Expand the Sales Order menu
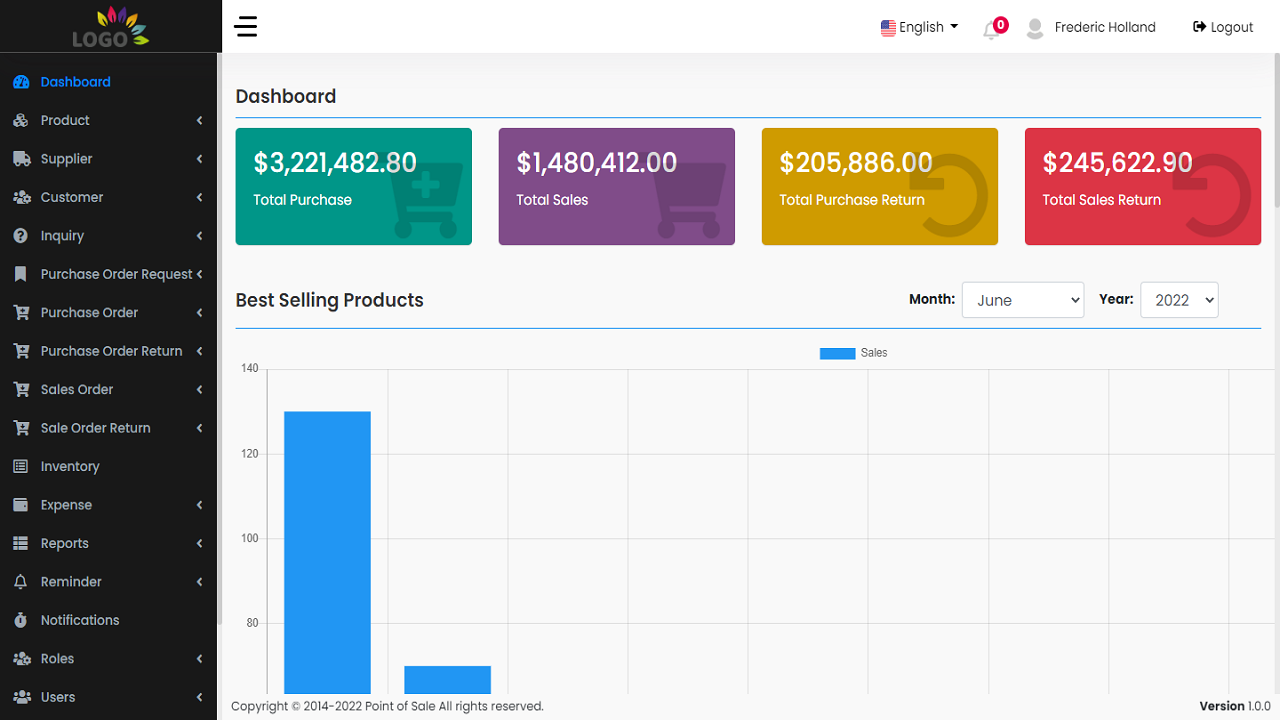Viewport: 1280px width, 720px height. coord(77,390)
